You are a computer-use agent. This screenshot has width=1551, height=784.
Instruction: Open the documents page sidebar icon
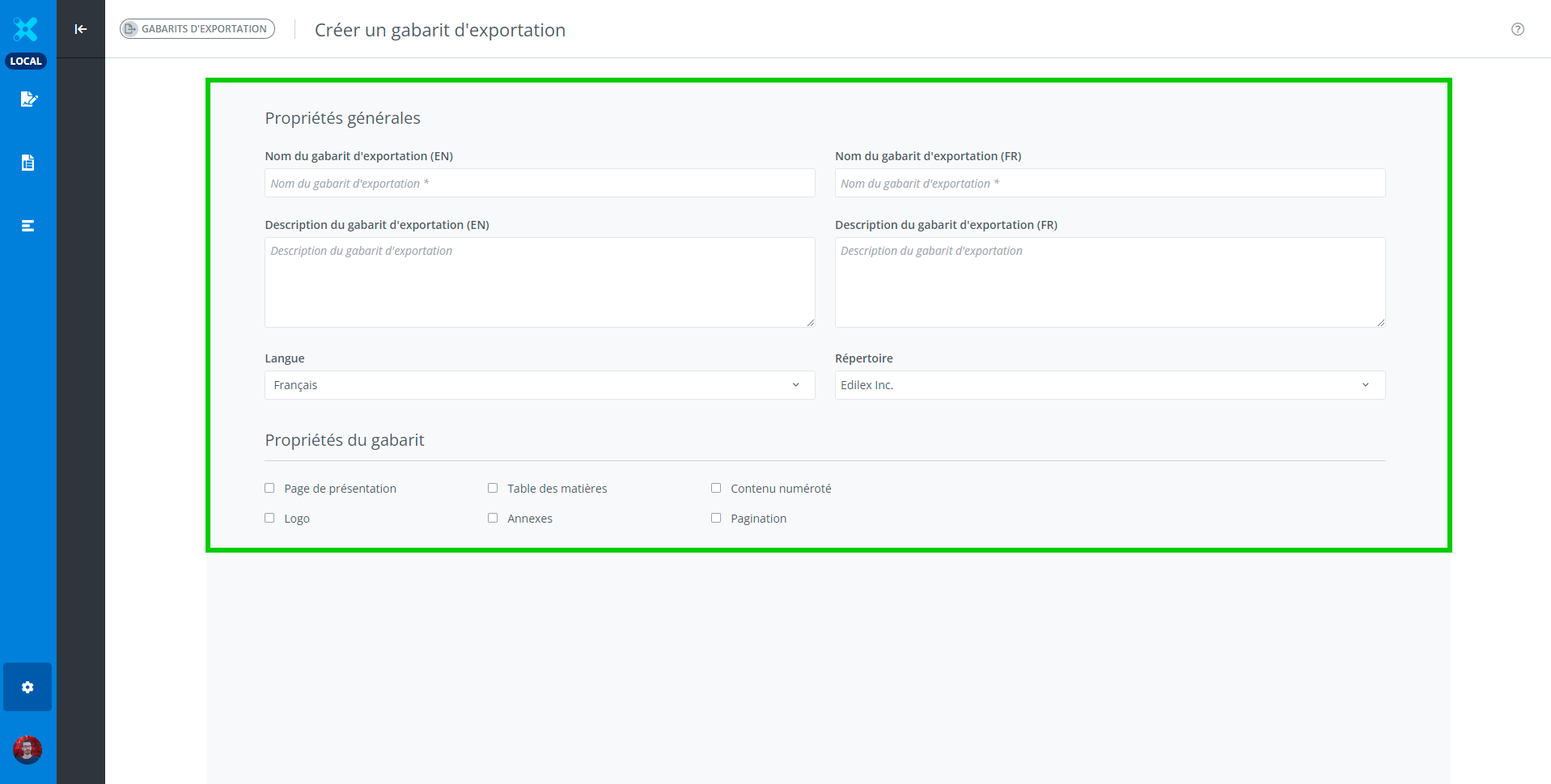point(28,163)
